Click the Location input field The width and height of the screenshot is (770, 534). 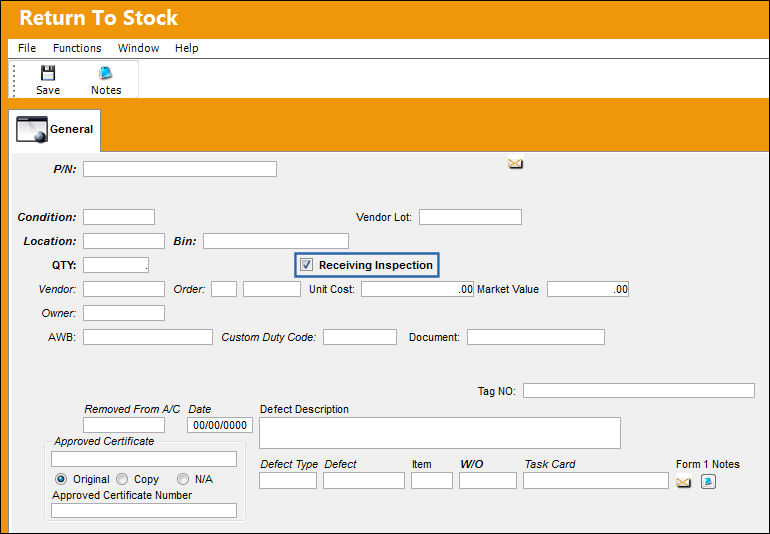click(x=124, y=241)
